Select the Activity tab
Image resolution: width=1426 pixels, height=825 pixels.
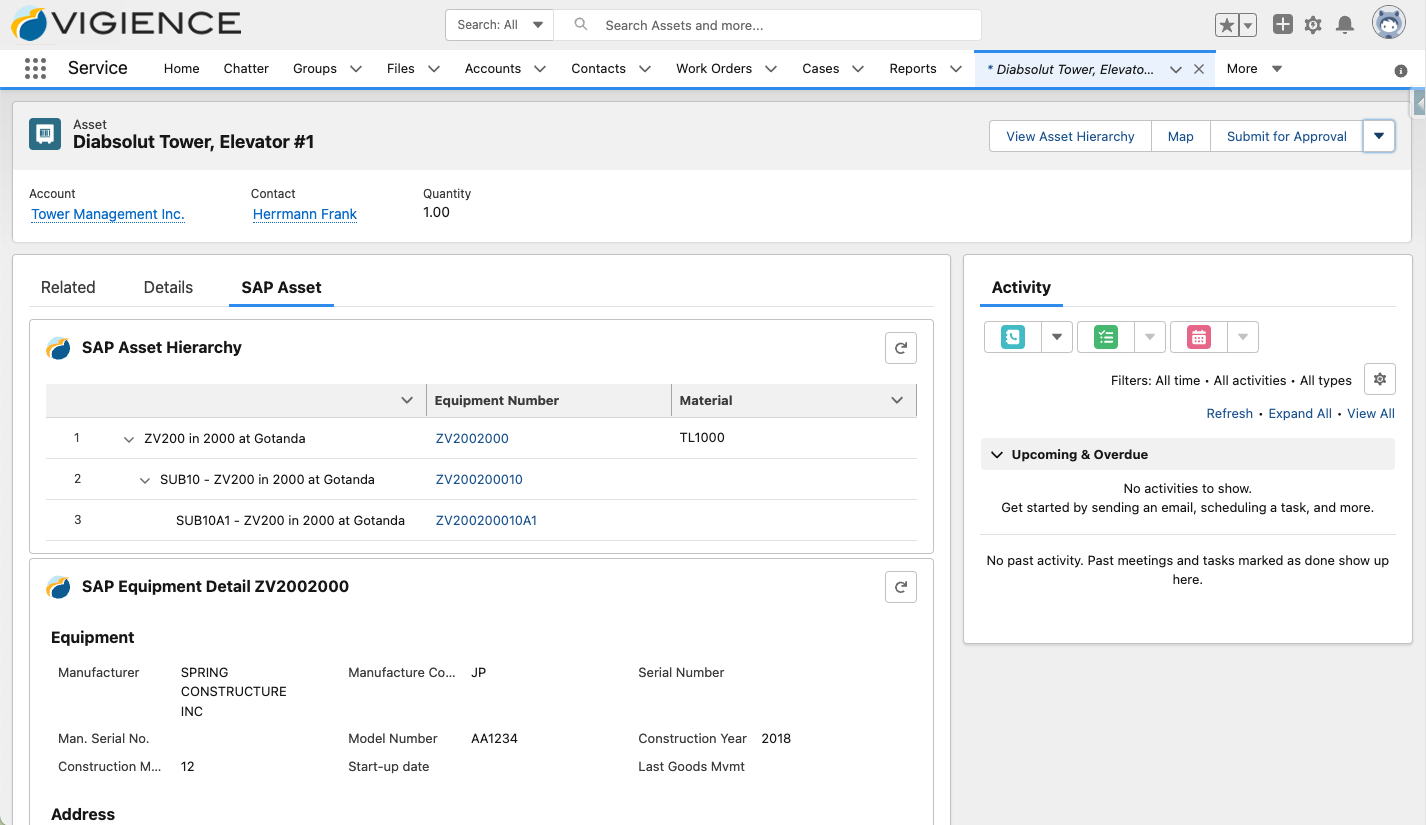(1021, 287)
